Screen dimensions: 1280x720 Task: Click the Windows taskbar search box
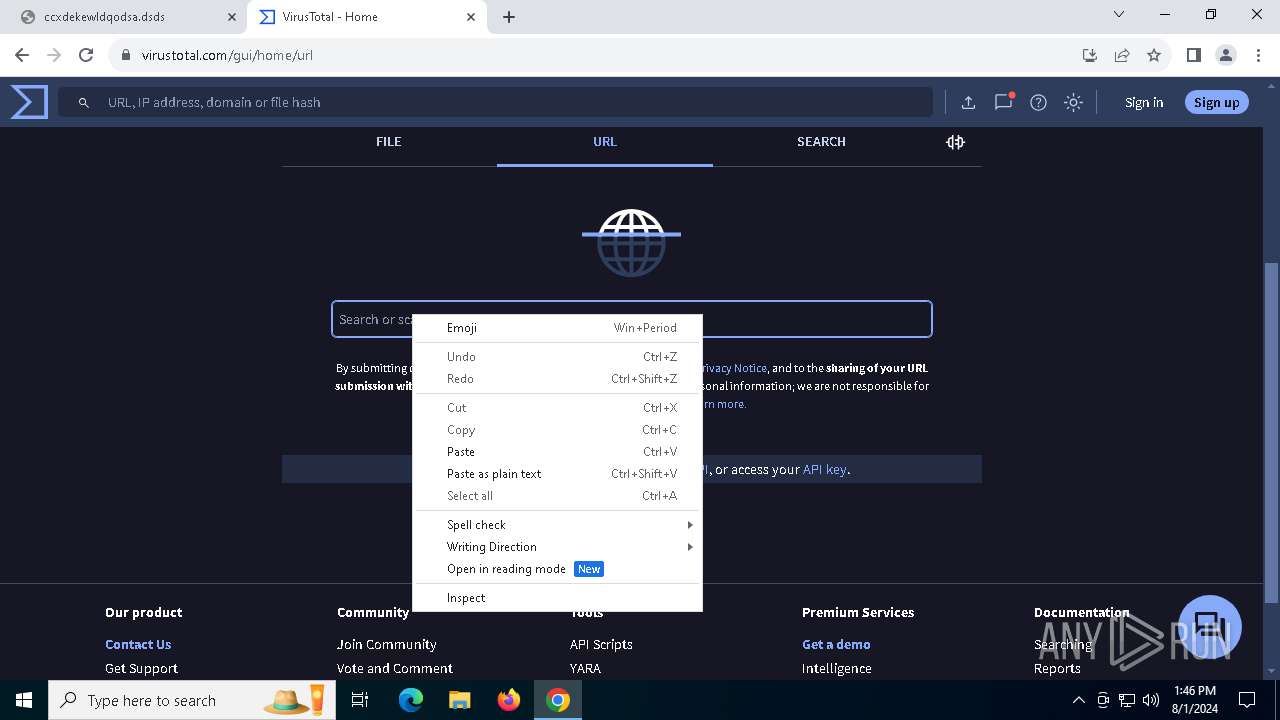pos(190,700)
